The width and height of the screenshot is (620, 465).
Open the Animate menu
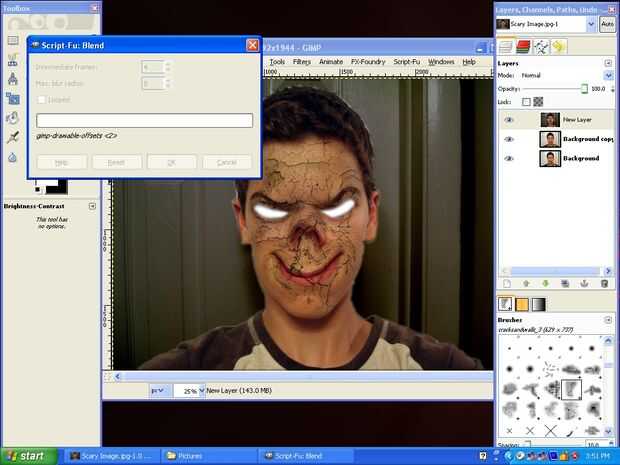[x=331, y=62]
